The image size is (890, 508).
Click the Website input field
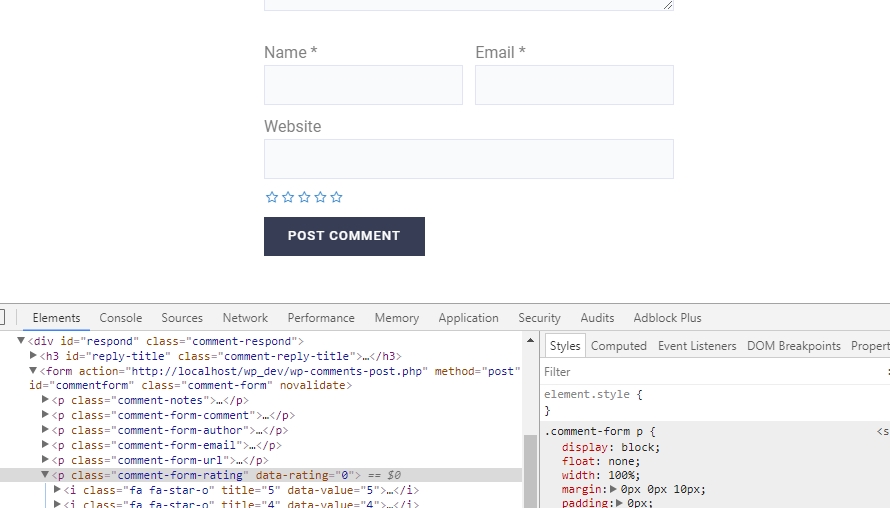tap(468, 159)
